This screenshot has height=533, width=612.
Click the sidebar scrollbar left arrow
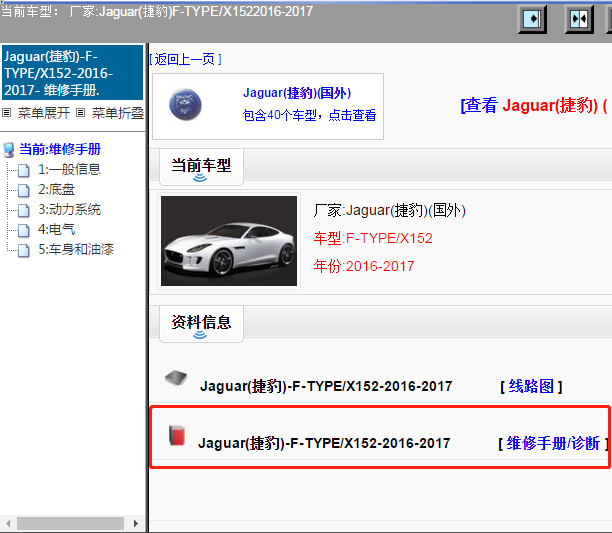click(8, 523)
